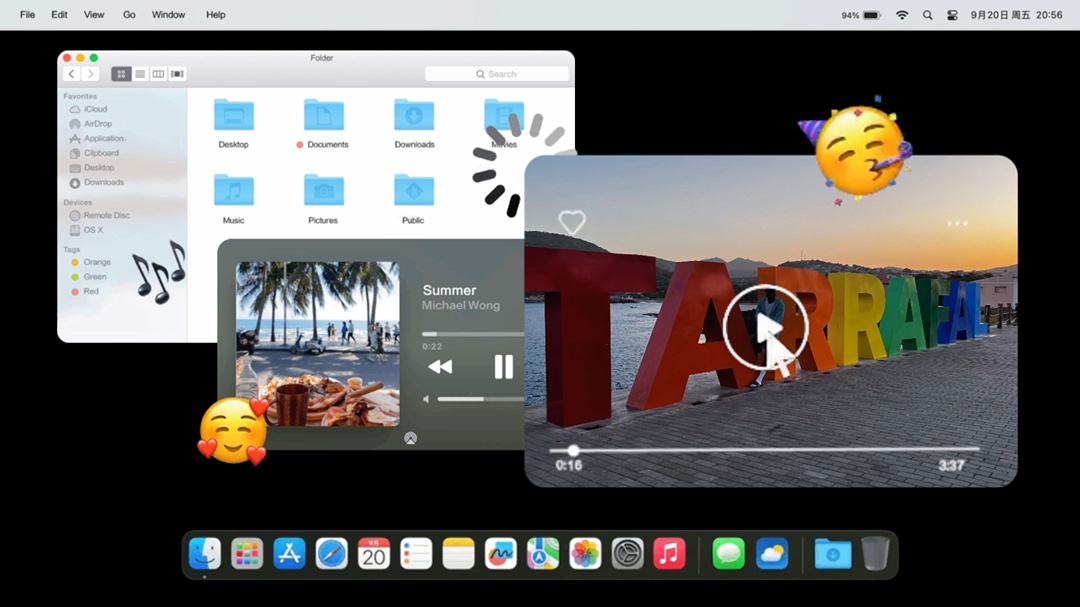
Task: Go back in the Folder window
Action: click(72, 74)
